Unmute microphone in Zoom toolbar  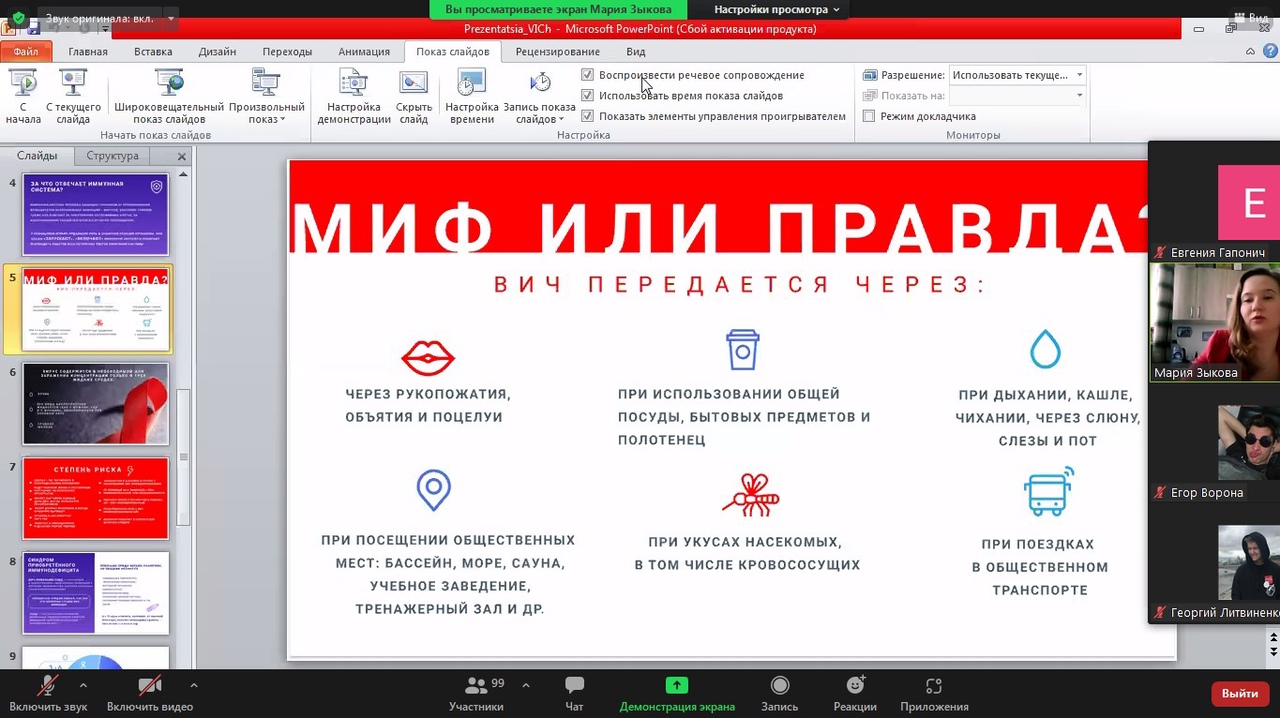[x=47, y=693]
